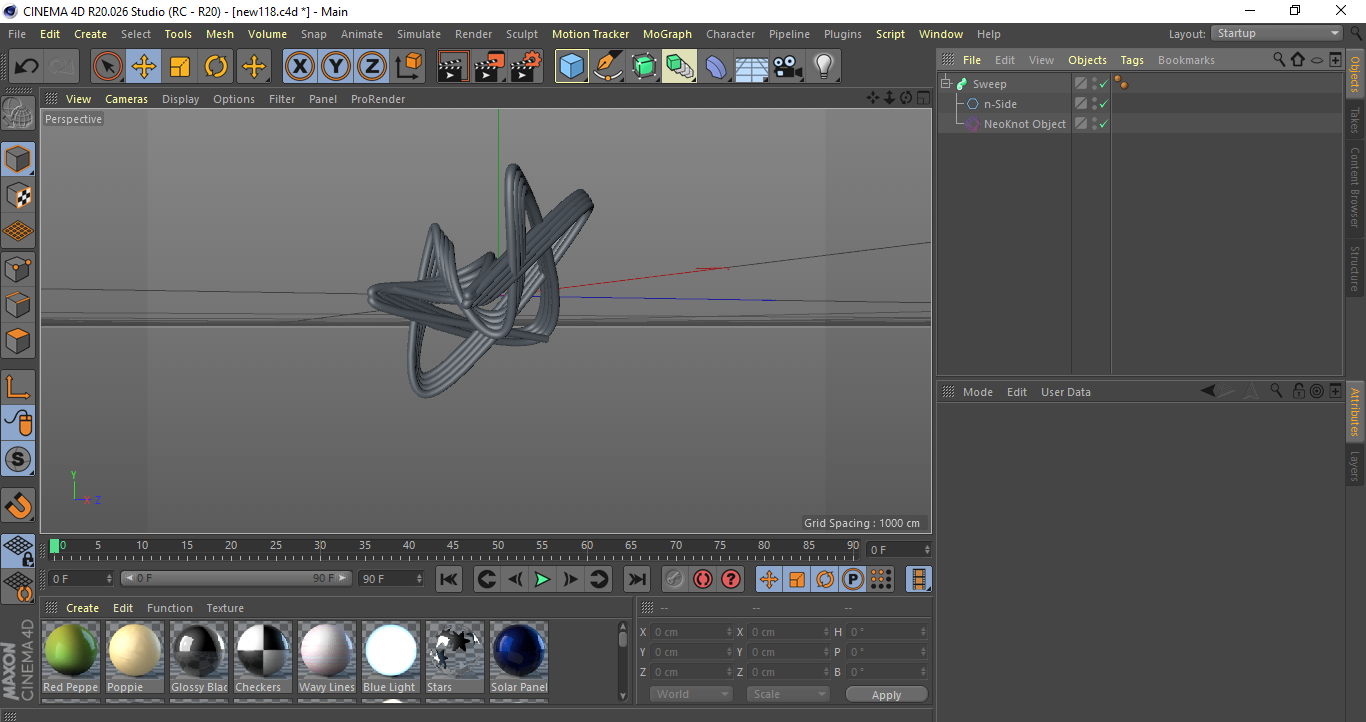Screen dimensions: 1366x722
Task: Collapse the Sweep object tree
Action: pyautogui.click(x=946, y=84)
